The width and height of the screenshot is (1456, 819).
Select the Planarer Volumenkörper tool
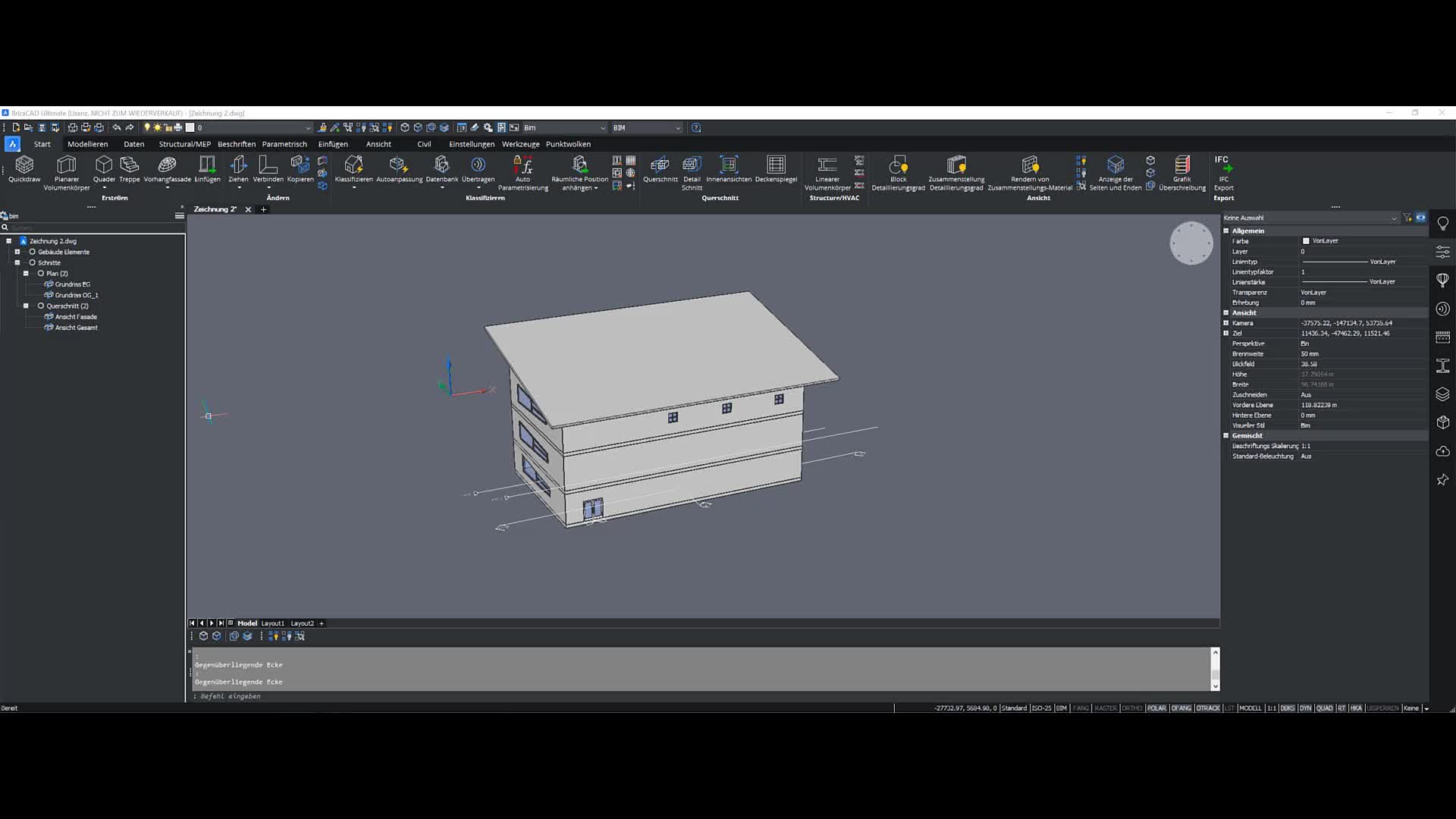click(x=67, y=173)
